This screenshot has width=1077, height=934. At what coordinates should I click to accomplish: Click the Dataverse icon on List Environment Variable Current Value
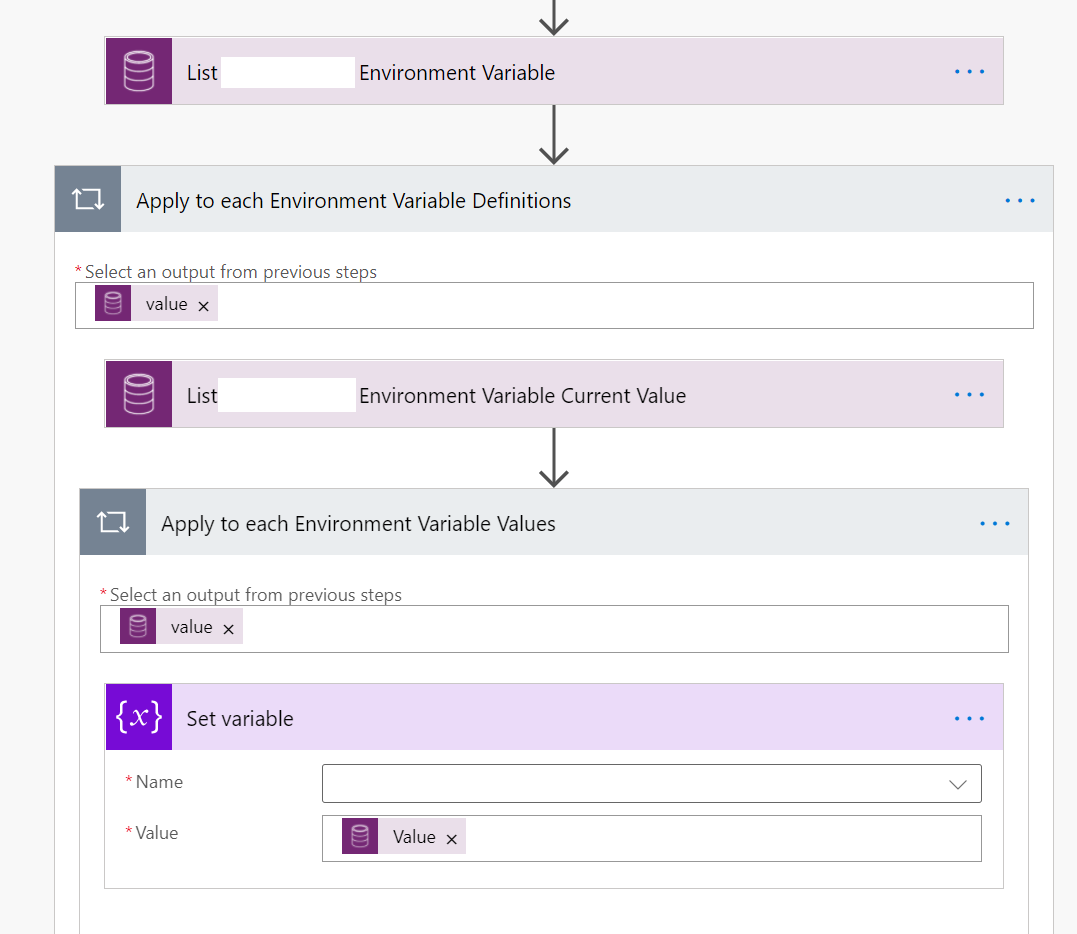pyautogui.click(x=138, y=394)
